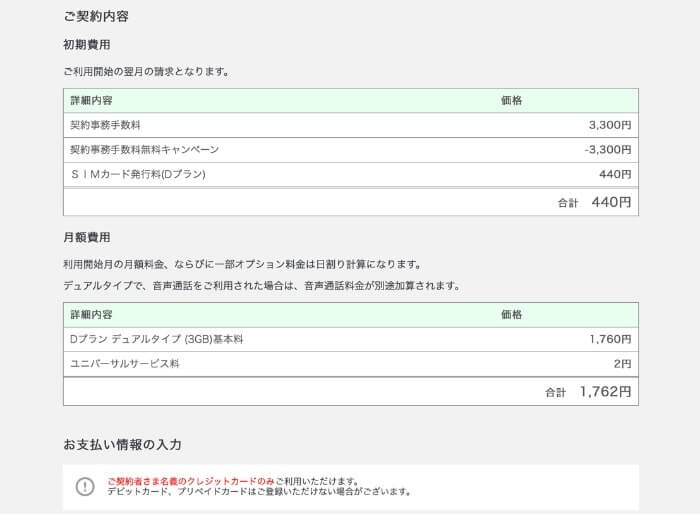The image size is (700, 514).
Task: Select the 契約事務手数料 row
Action: click(x=351, y=125)
